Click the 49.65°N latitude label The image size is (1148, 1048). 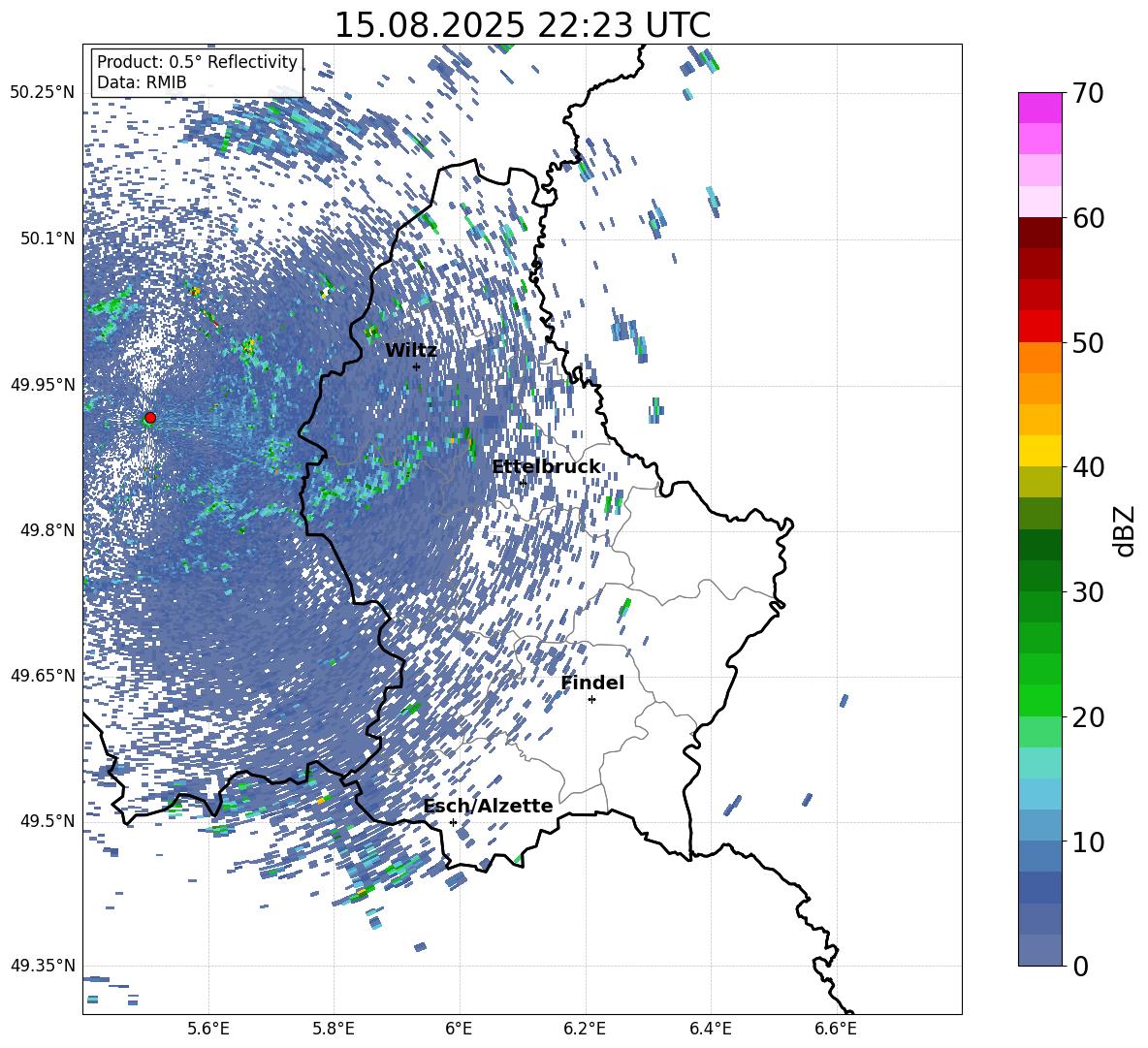click(x=43, y=676)
